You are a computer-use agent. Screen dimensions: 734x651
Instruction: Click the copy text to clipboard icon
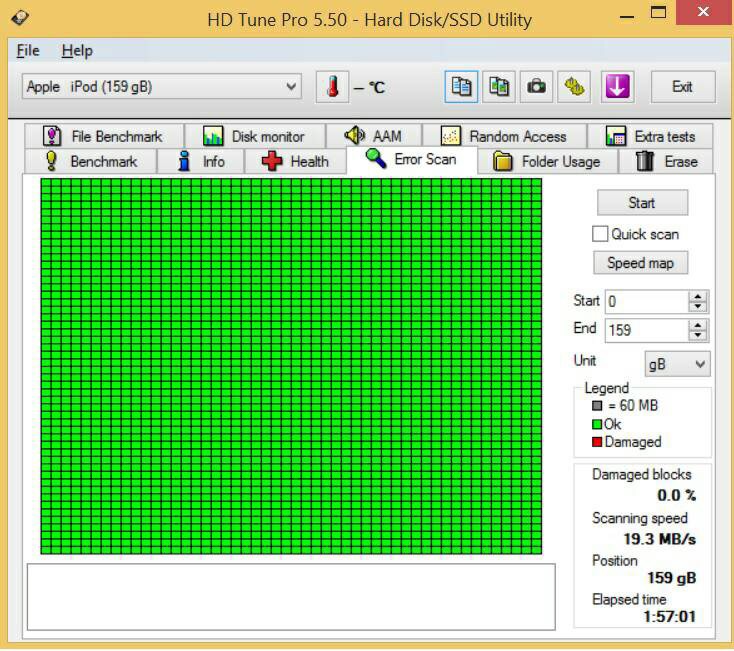(461, 87)
